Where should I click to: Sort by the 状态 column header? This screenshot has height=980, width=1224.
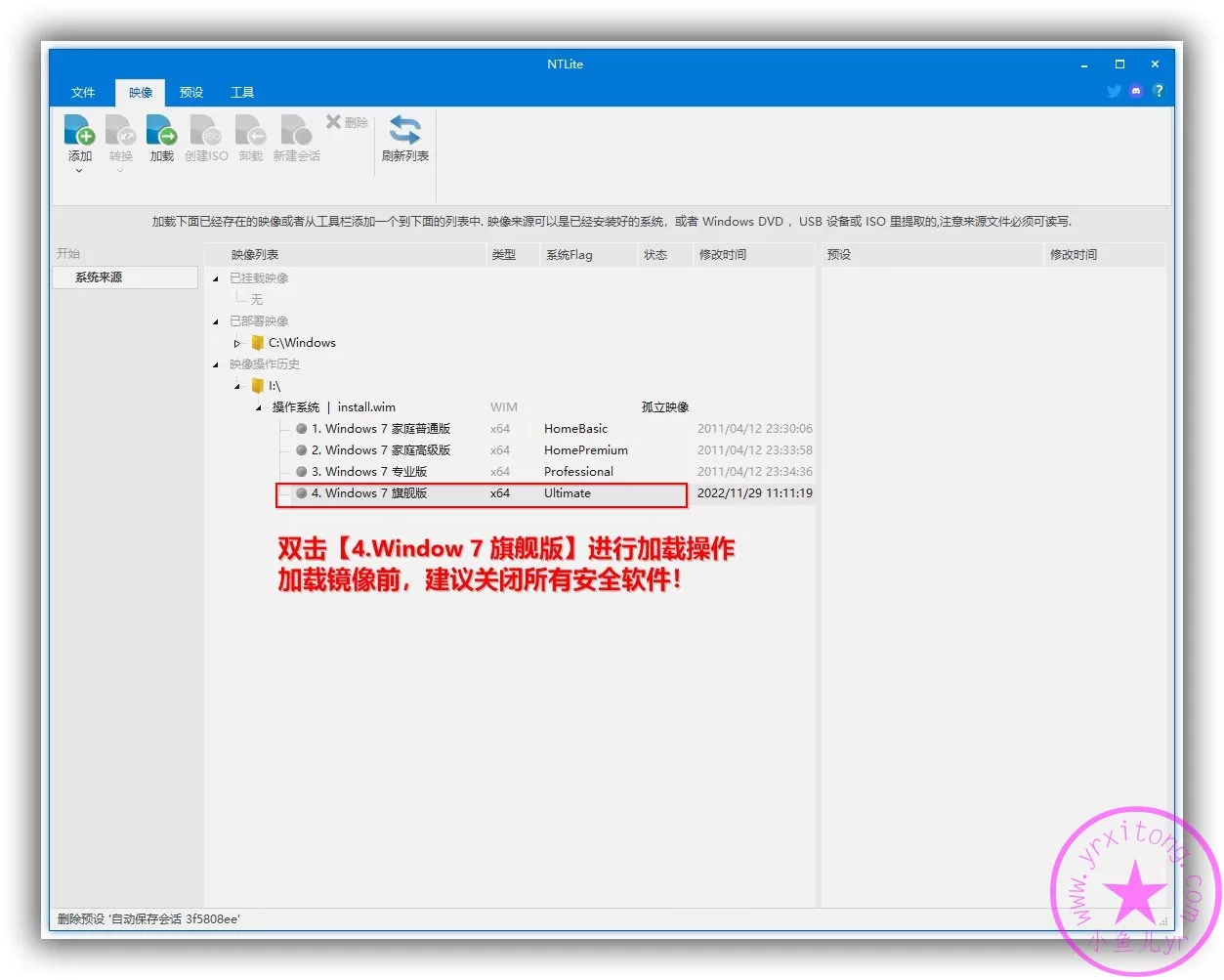pyautogui.click(x=664, y=255)
